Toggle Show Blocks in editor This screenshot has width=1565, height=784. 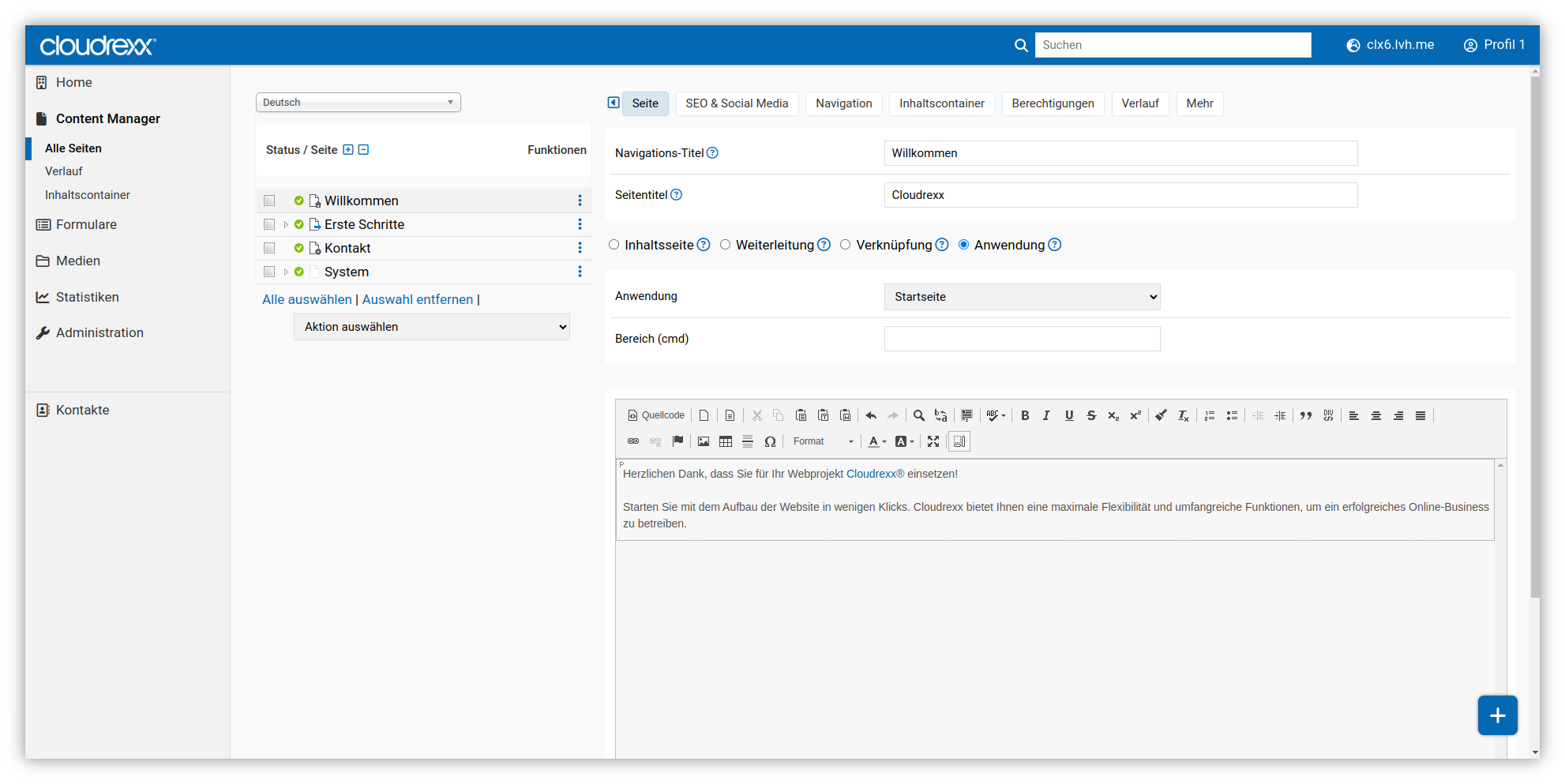[959, 441]
